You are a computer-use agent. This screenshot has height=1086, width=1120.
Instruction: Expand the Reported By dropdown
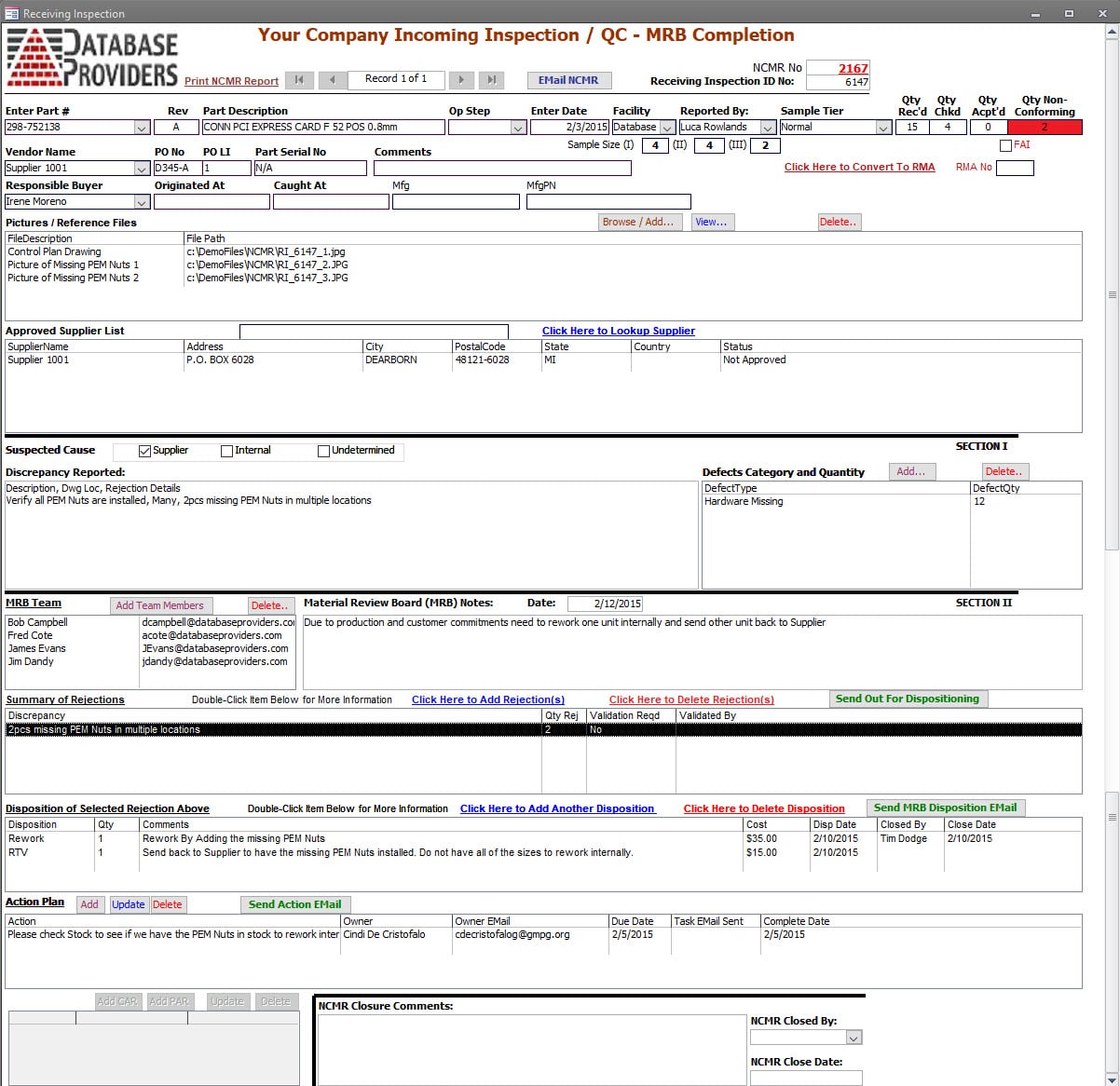coord(768,128)
